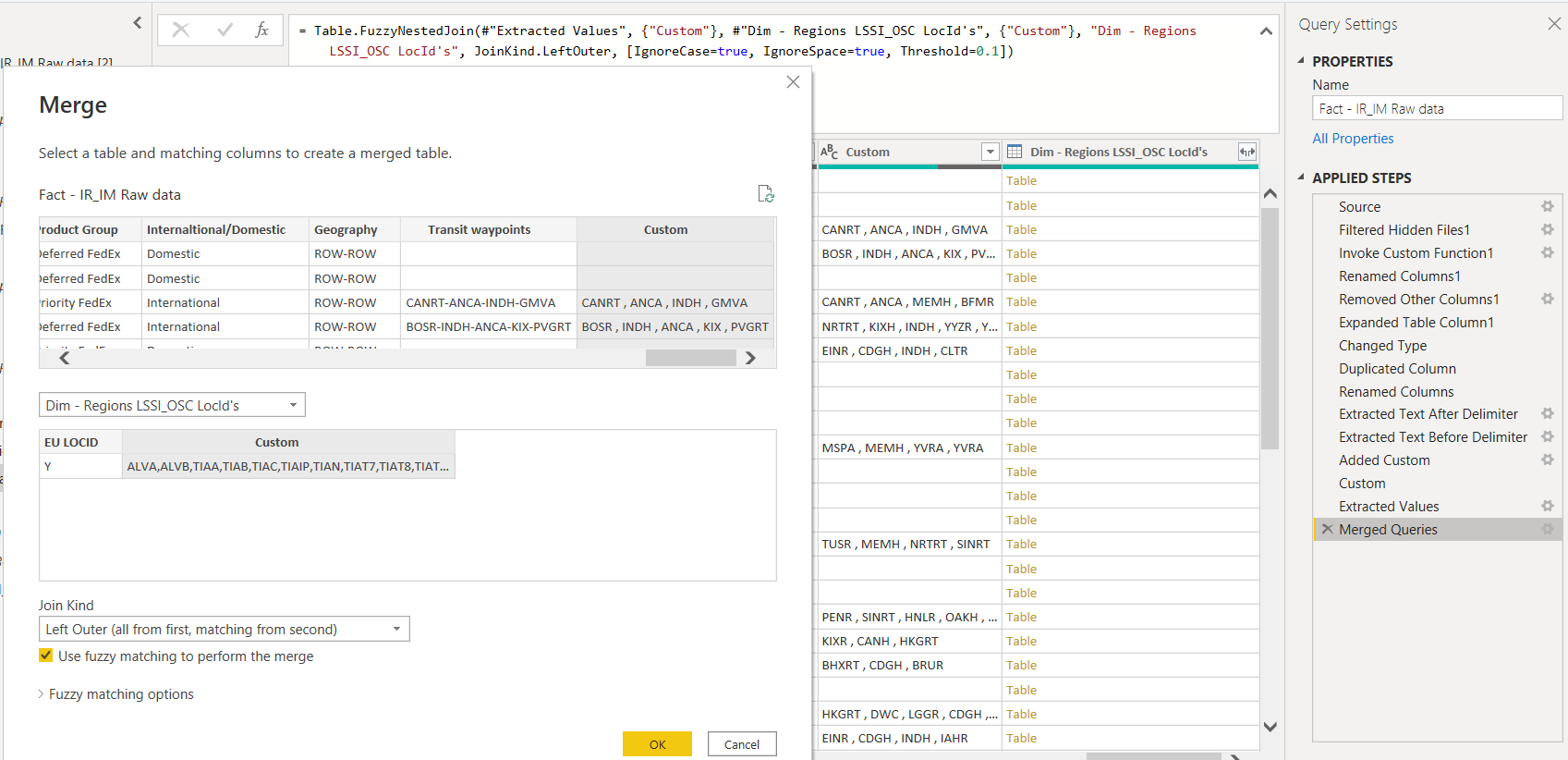The height and width of the screenshot is (760, 1568).
Task: Open settings gear for Added Custom step
Action: pyautogui.click(x=1548, y=460)
